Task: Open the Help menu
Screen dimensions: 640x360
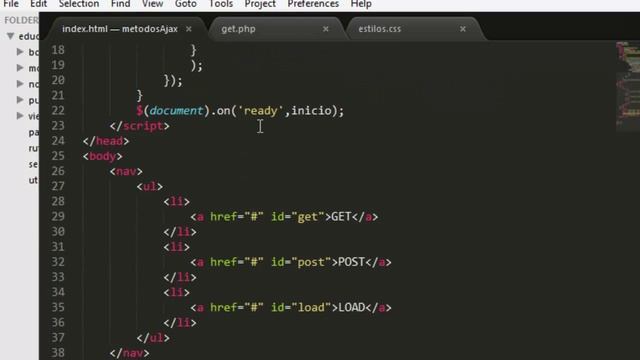Action: 361,4
